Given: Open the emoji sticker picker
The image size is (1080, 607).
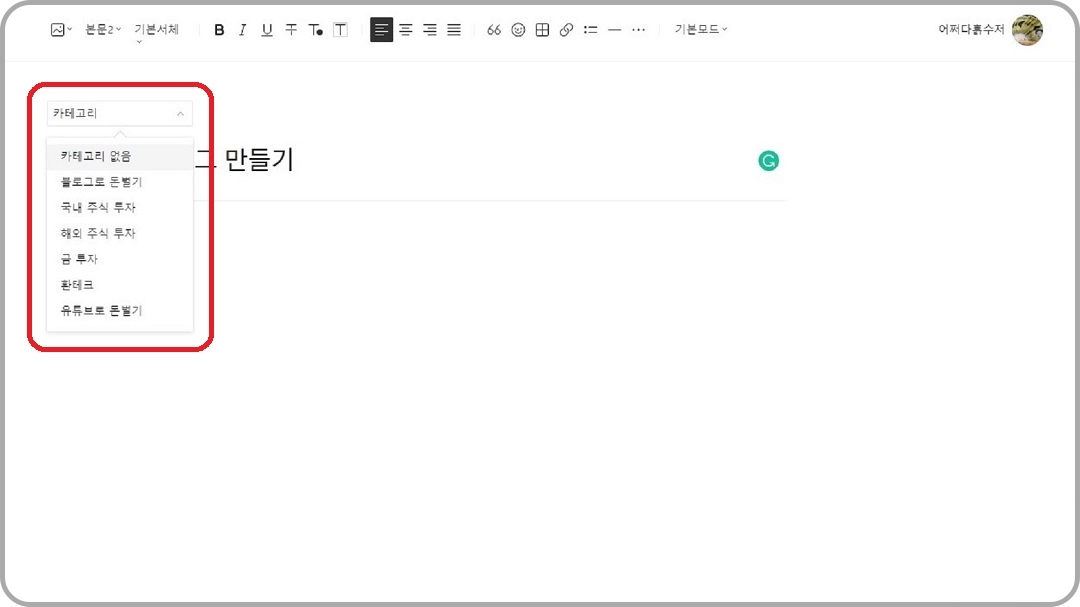Looking at the screenshot, I should (x=517, y=30).
